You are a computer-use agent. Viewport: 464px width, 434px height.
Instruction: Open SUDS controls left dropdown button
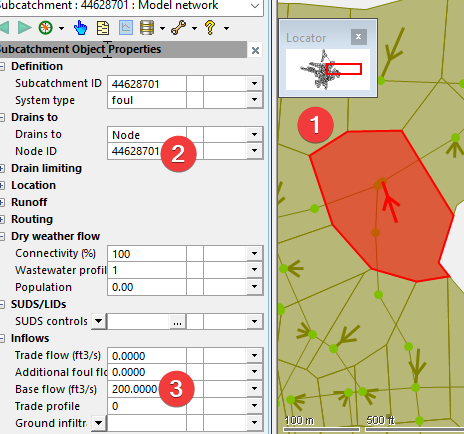click(99, 321)
